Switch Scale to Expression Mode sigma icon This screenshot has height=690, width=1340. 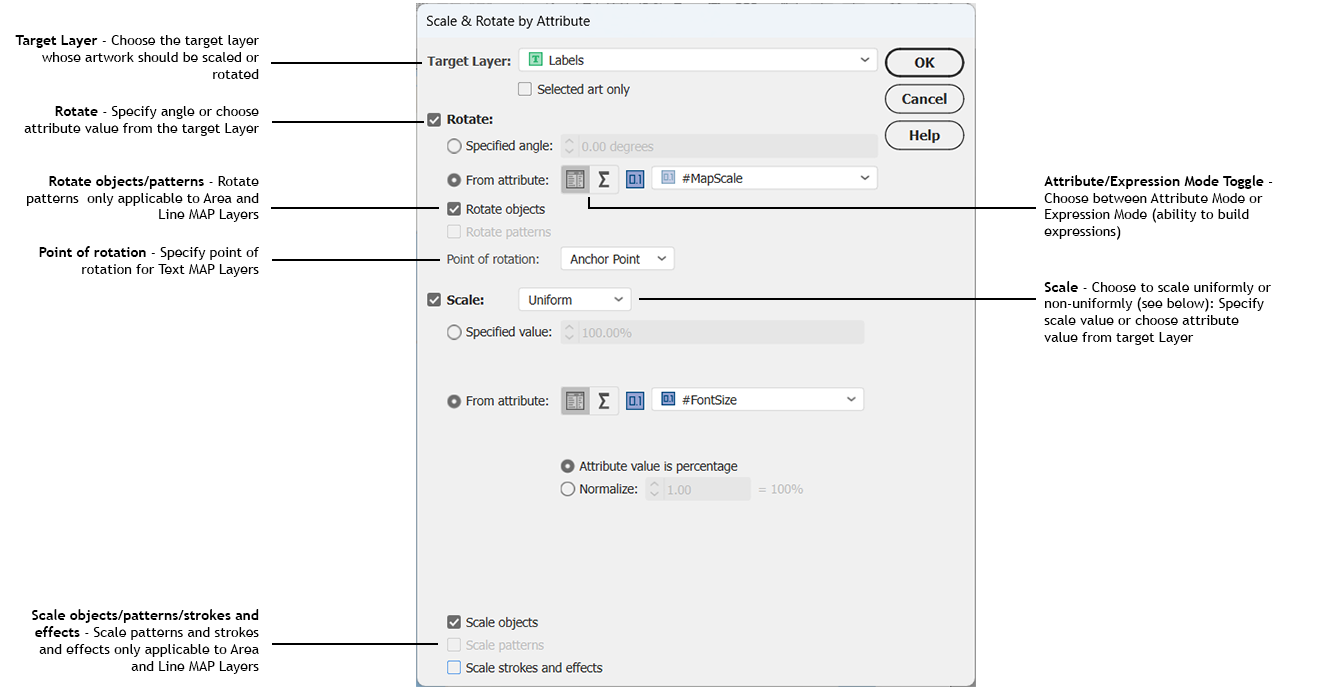[604, 401]
